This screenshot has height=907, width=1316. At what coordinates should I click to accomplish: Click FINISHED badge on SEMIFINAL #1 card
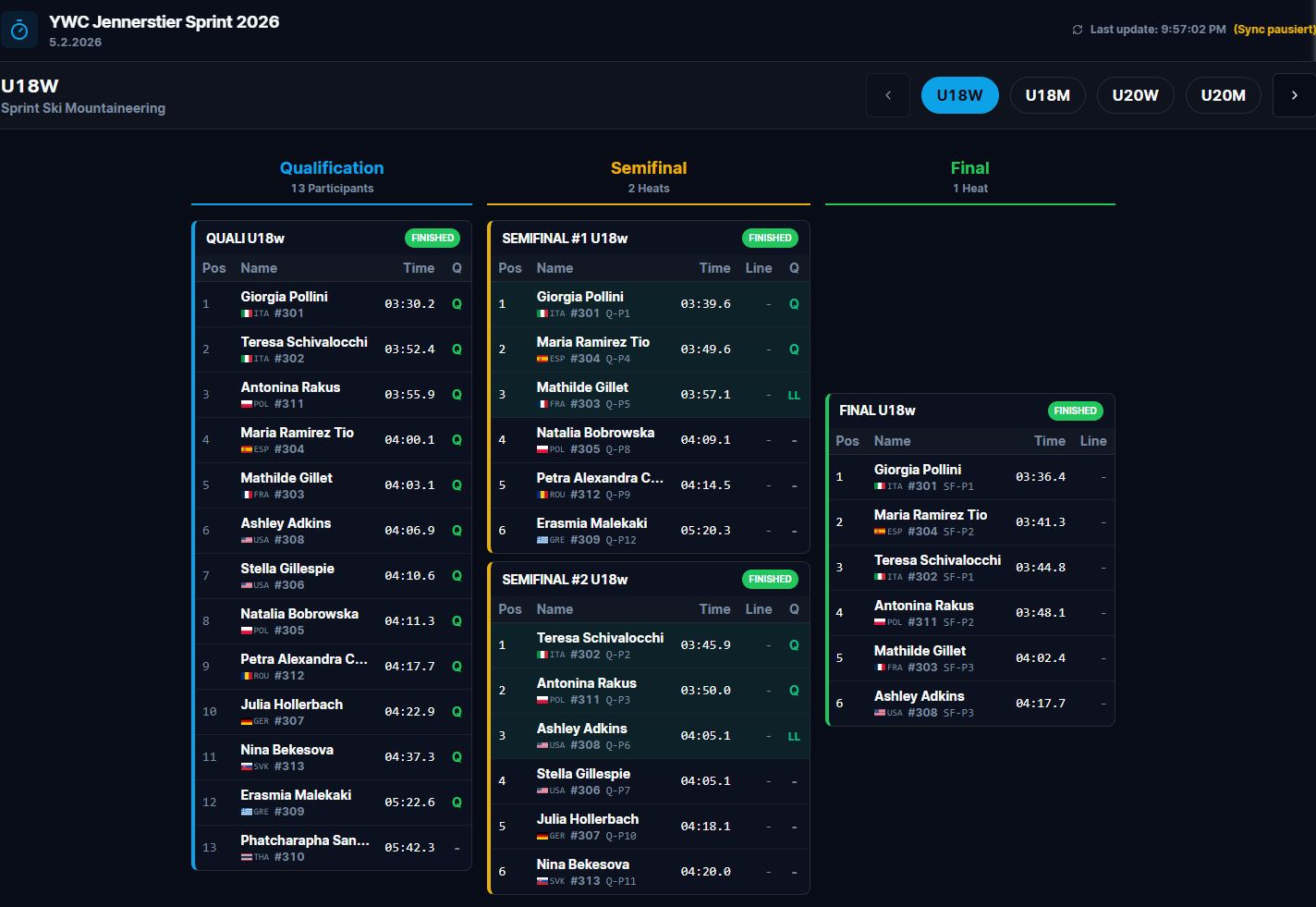pyautogui.click(x=770, y=238)
